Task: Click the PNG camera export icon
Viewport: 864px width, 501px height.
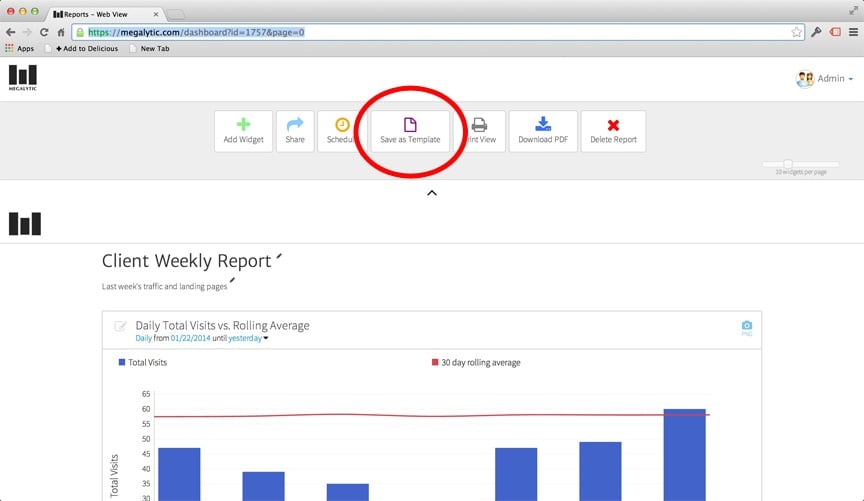Action: [x=747, y=327]
